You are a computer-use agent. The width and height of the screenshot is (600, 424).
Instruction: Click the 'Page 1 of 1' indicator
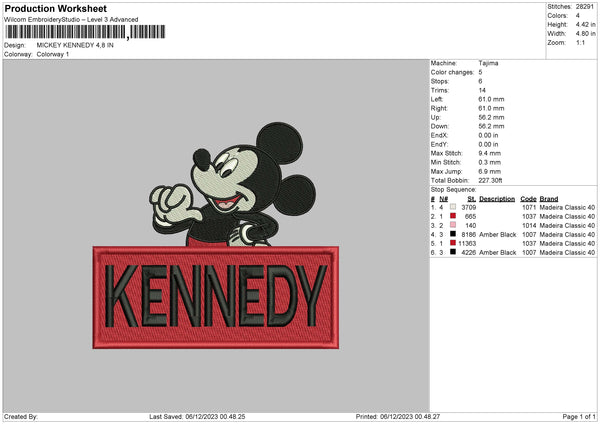tap(579, 417)
